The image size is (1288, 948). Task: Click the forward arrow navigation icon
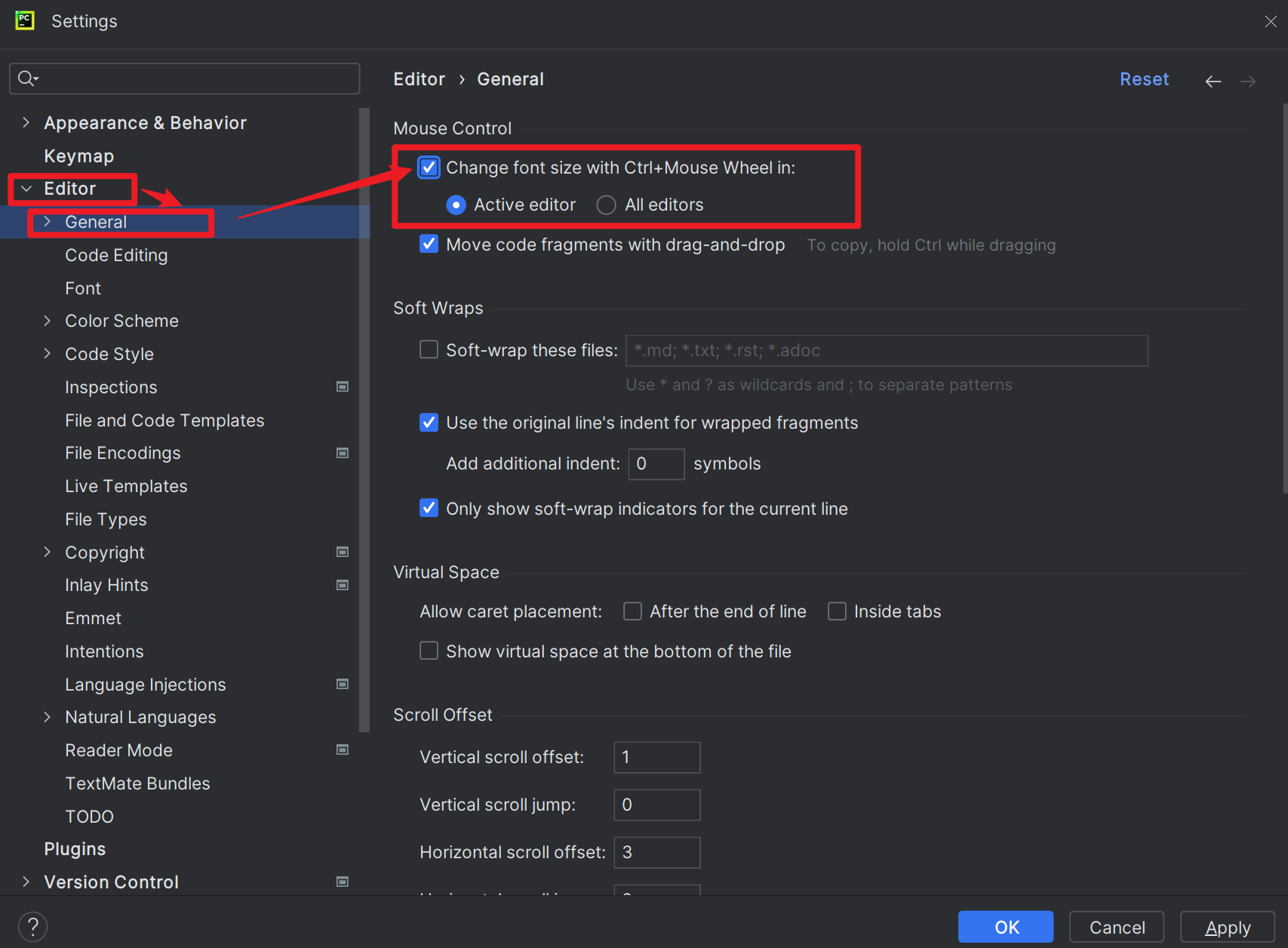pyautogui.click(x=1248, y=81)
